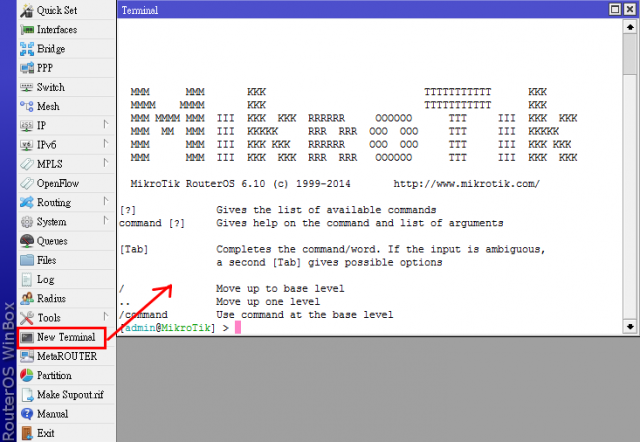Click the IP menu icon
The width and height of the screenshot is (640, 442).
[x=27, y=126]
